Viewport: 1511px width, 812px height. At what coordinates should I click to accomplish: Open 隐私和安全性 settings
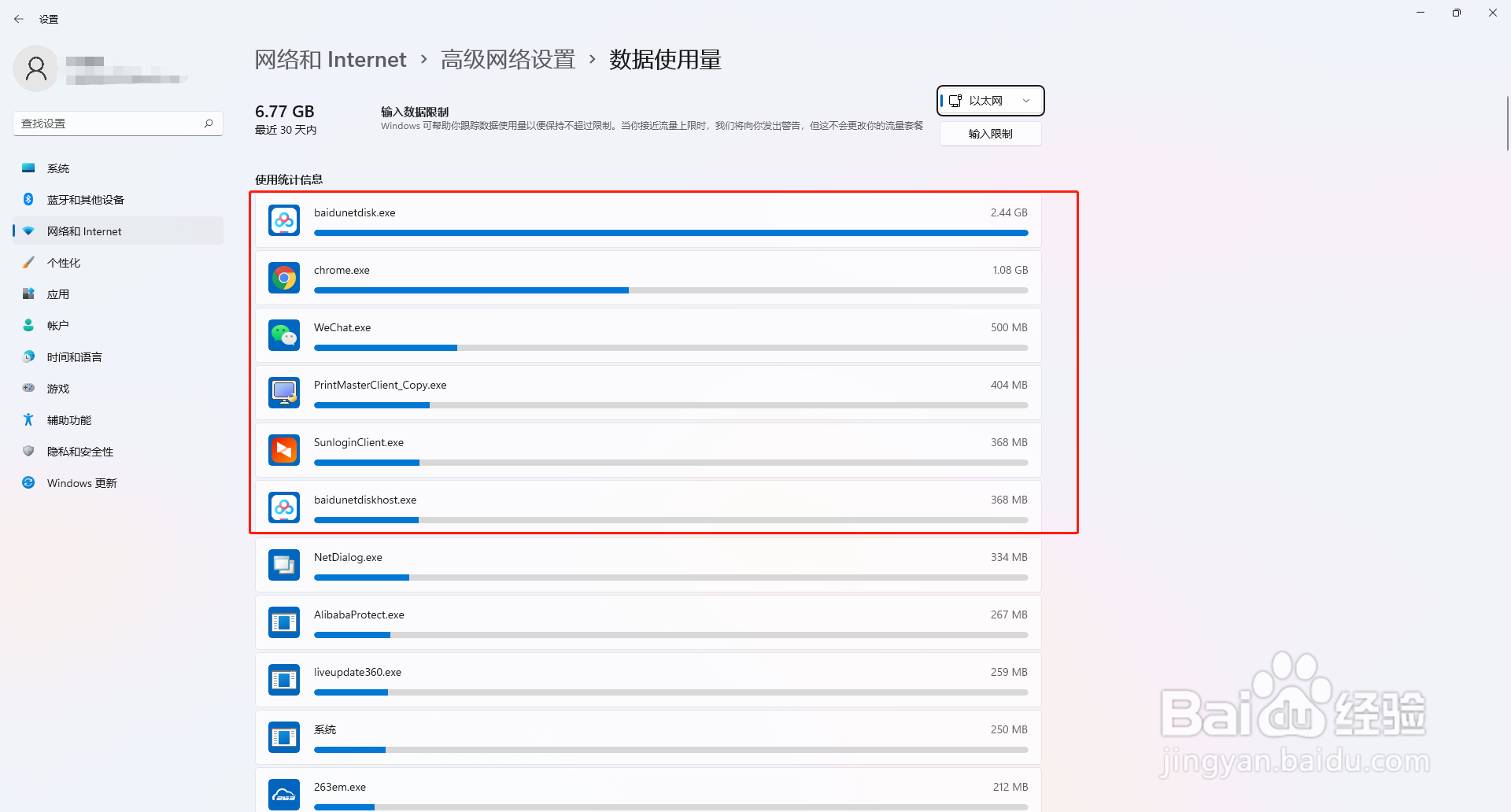(118, 452)
